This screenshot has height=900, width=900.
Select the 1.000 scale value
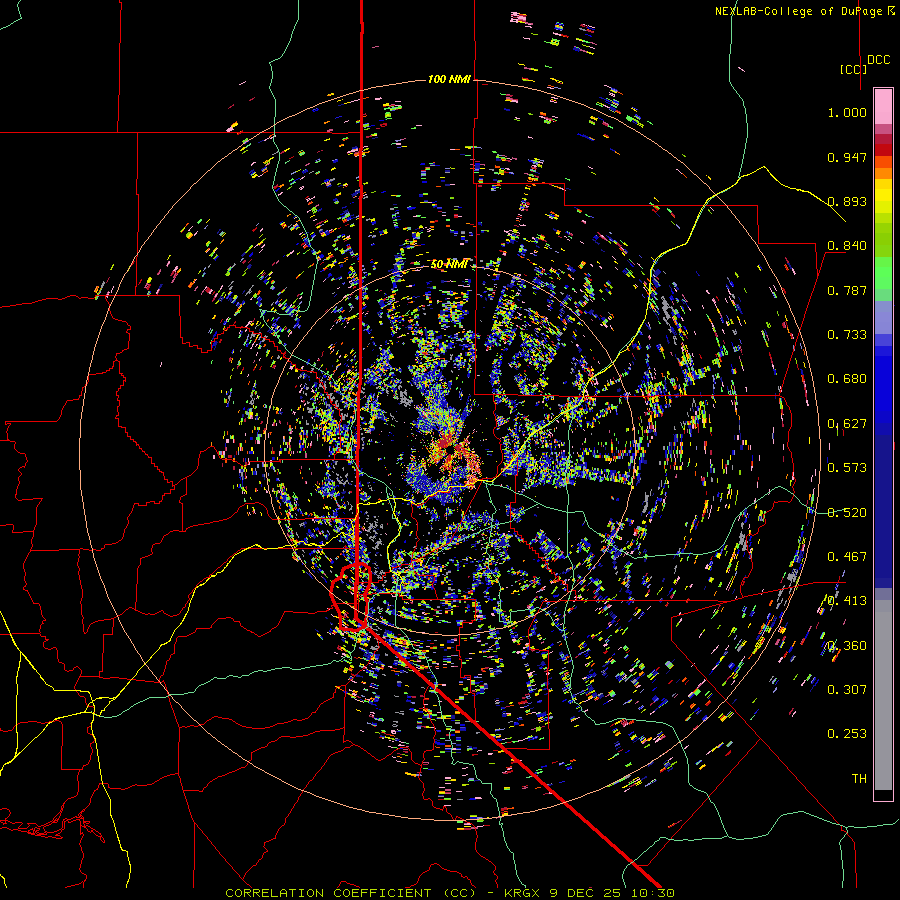pos(847,112)
